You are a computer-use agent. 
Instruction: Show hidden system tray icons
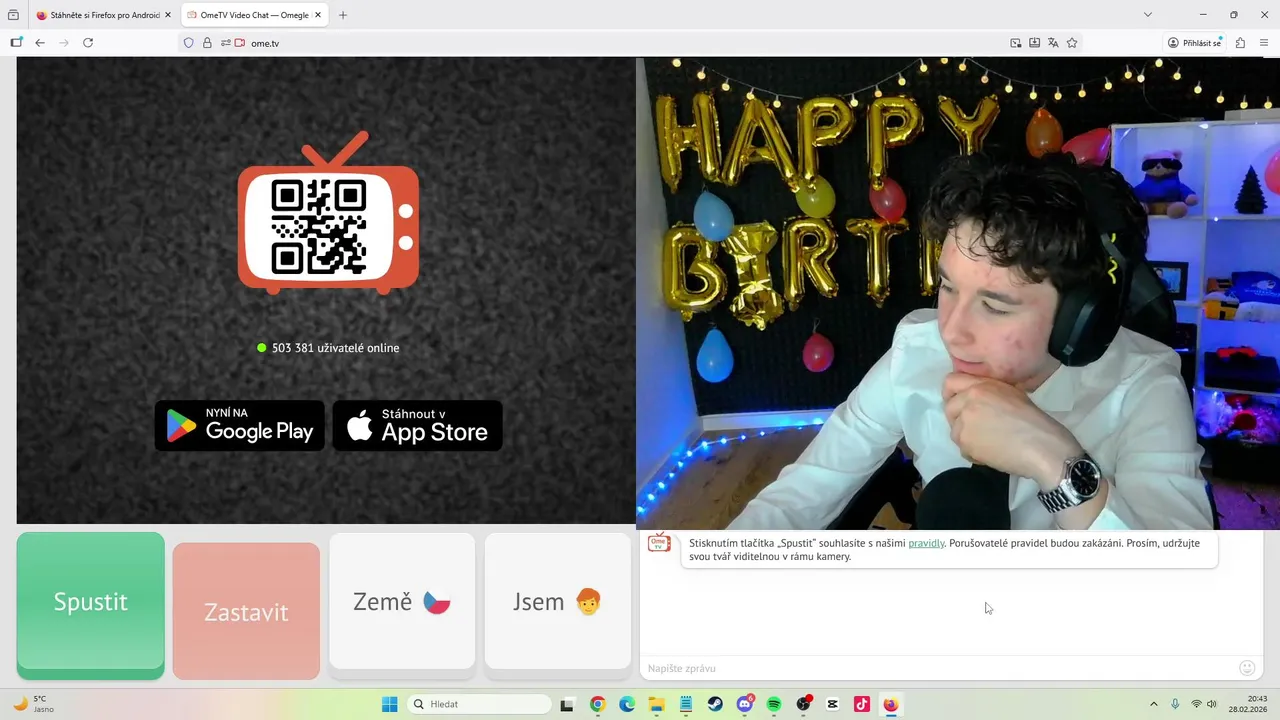[x=1153, y=704]
